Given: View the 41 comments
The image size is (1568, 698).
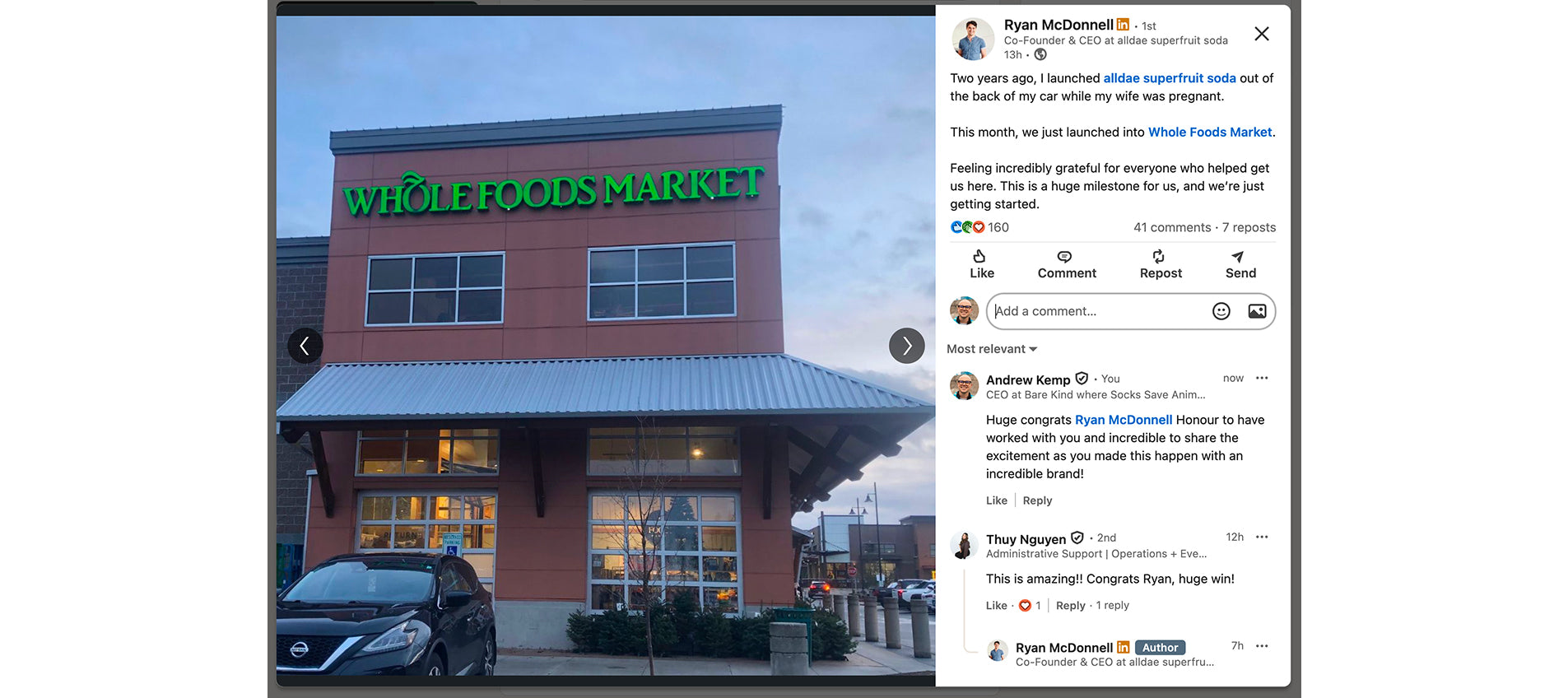Looking at the screenshot, I should tap(1172, 227).
